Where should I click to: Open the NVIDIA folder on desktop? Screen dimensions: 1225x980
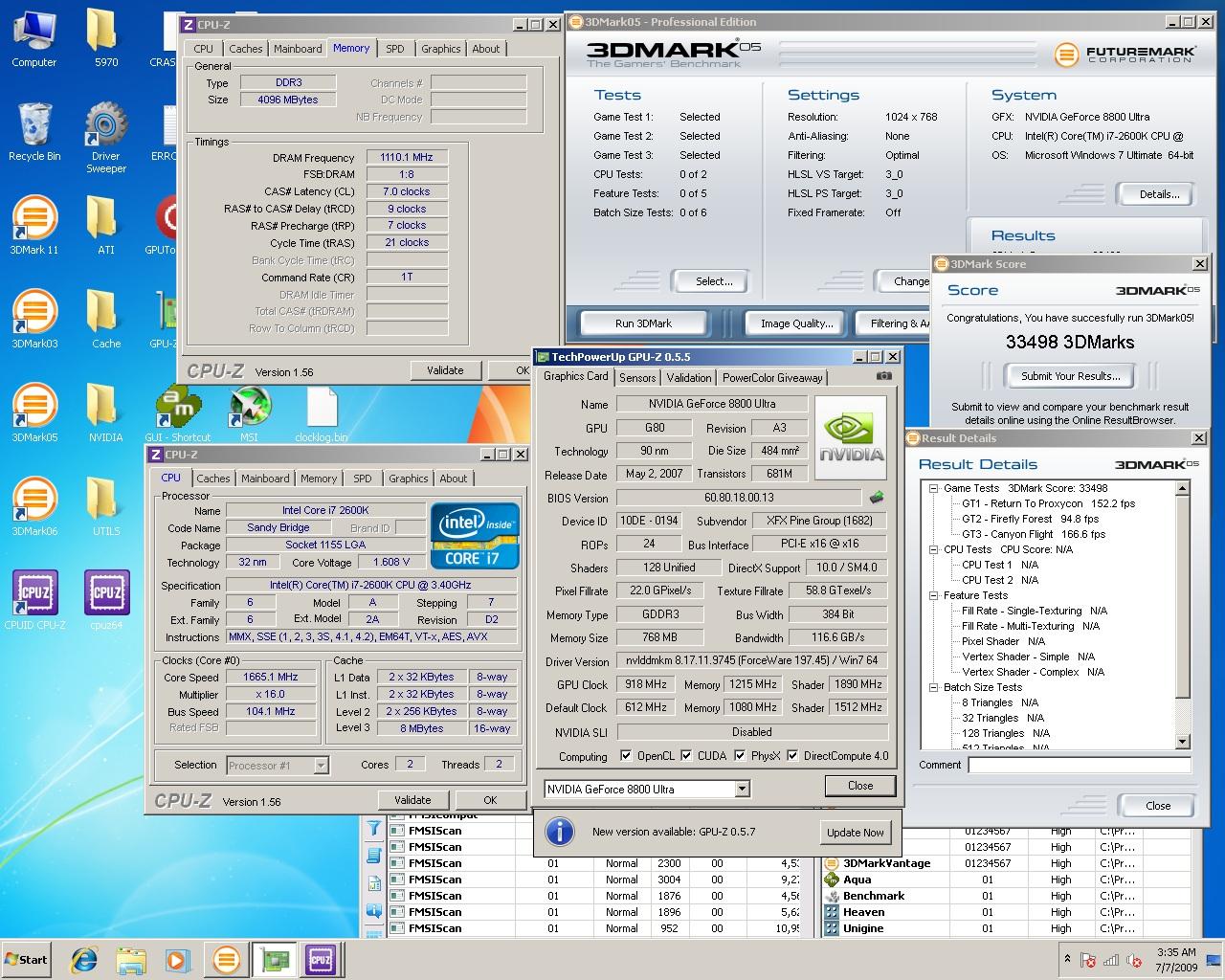tap(105, 413)
